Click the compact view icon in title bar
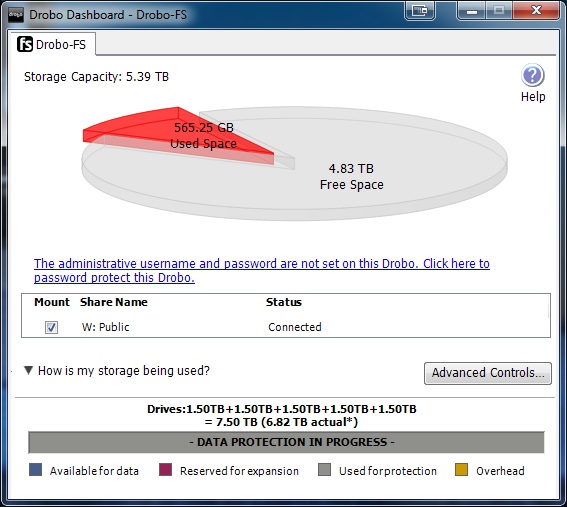This screenshot has height=507, width=567. pos(420,10)
